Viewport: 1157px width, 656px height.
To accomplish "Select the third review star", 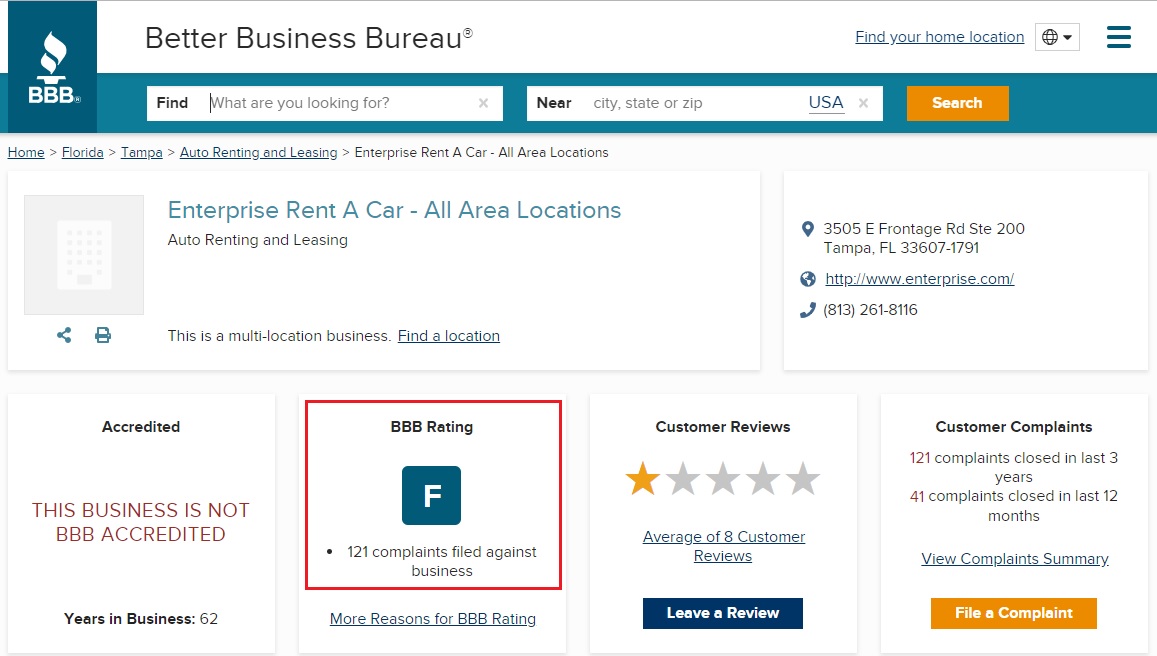I will coord(723,479).
